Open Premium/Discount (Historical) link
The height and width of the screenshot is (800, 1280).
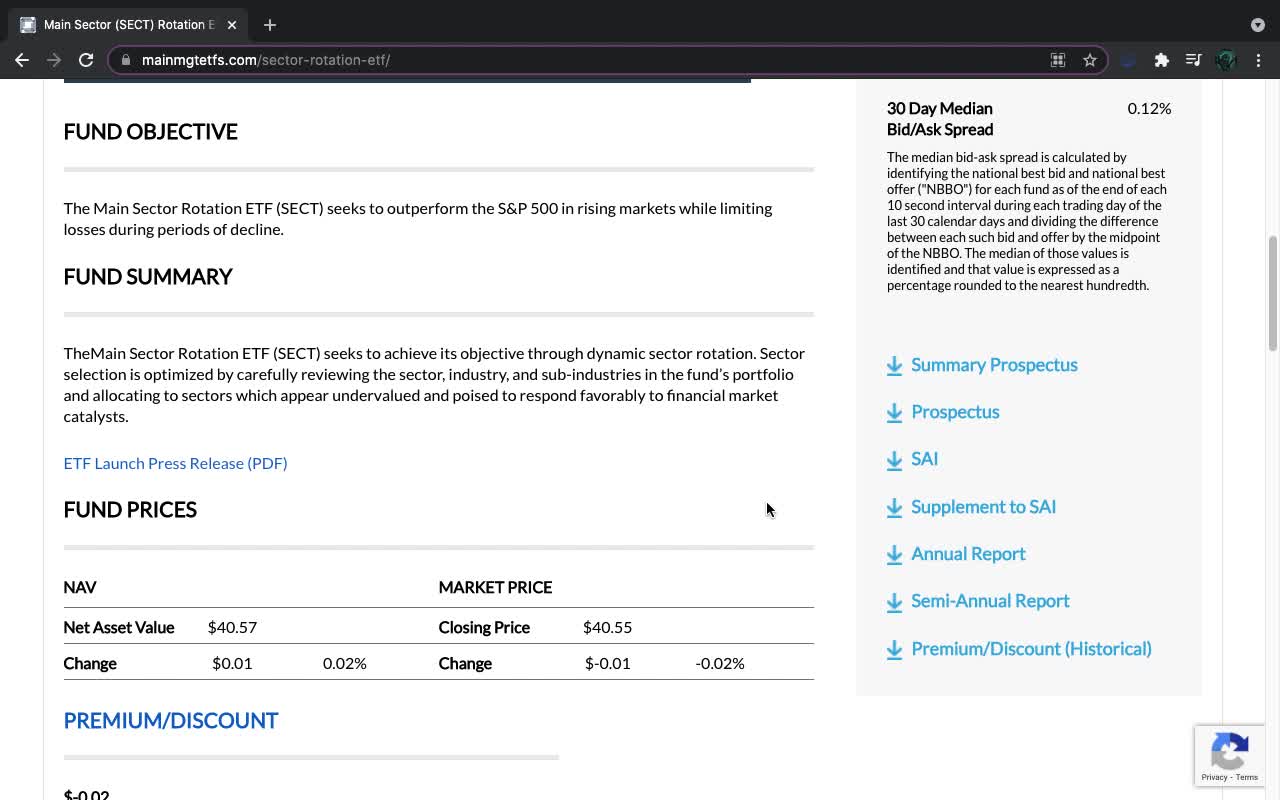[1031, 649]
